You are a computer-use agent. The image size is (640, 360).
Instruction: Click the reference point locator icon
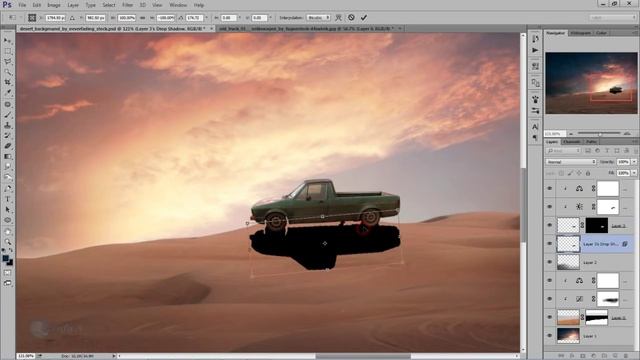32,18
